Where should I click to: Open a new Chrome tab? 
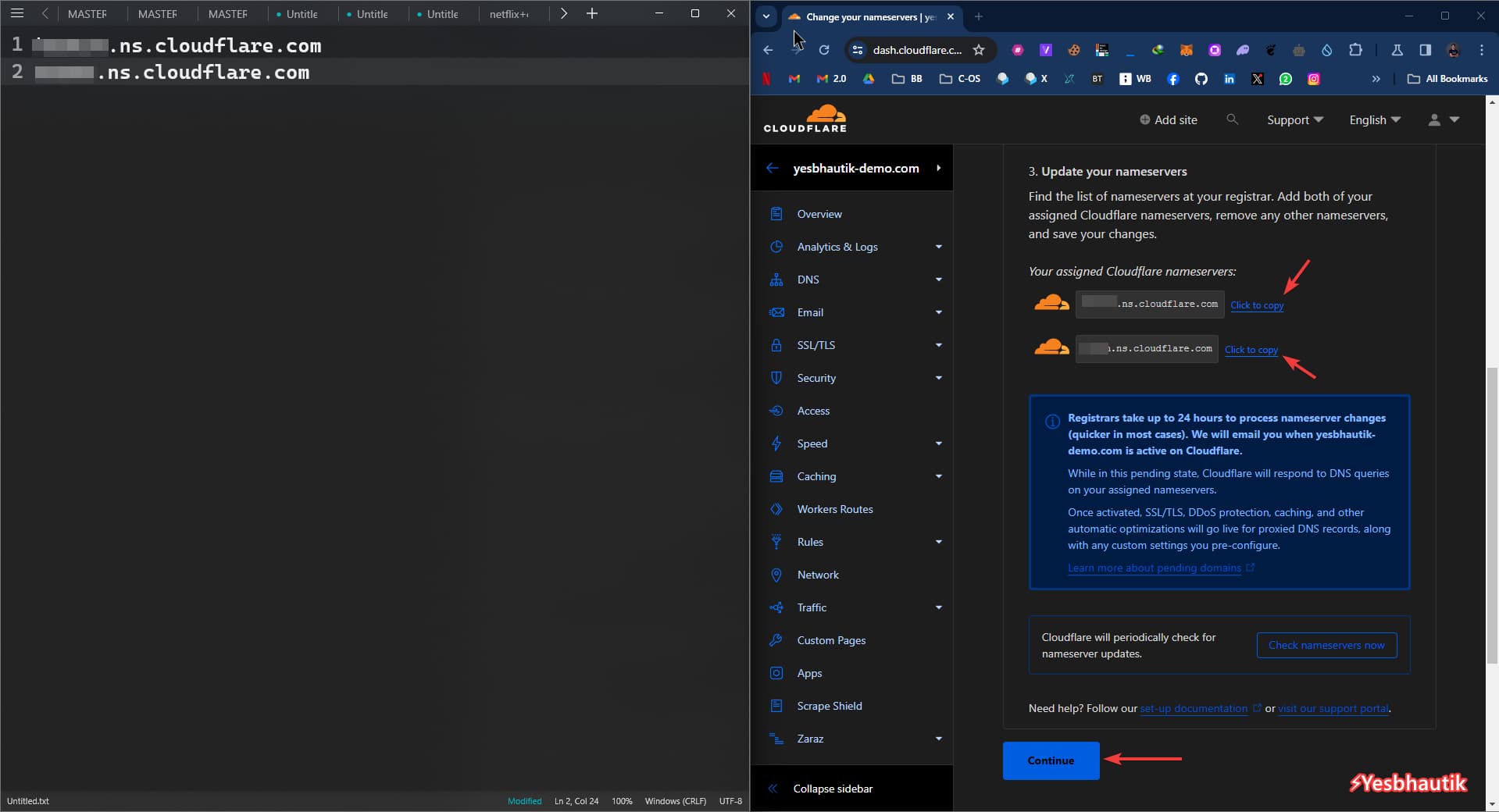(978, 16)
